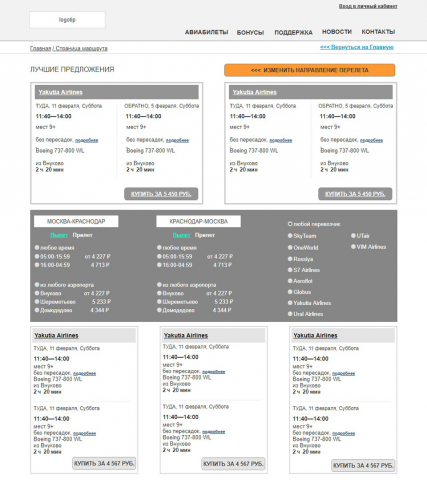Choose 05:00-15:59 under КРАСНОДАР-МОСКВА
The width and height of the screenshot is (427, 480).
coord(175,257)
